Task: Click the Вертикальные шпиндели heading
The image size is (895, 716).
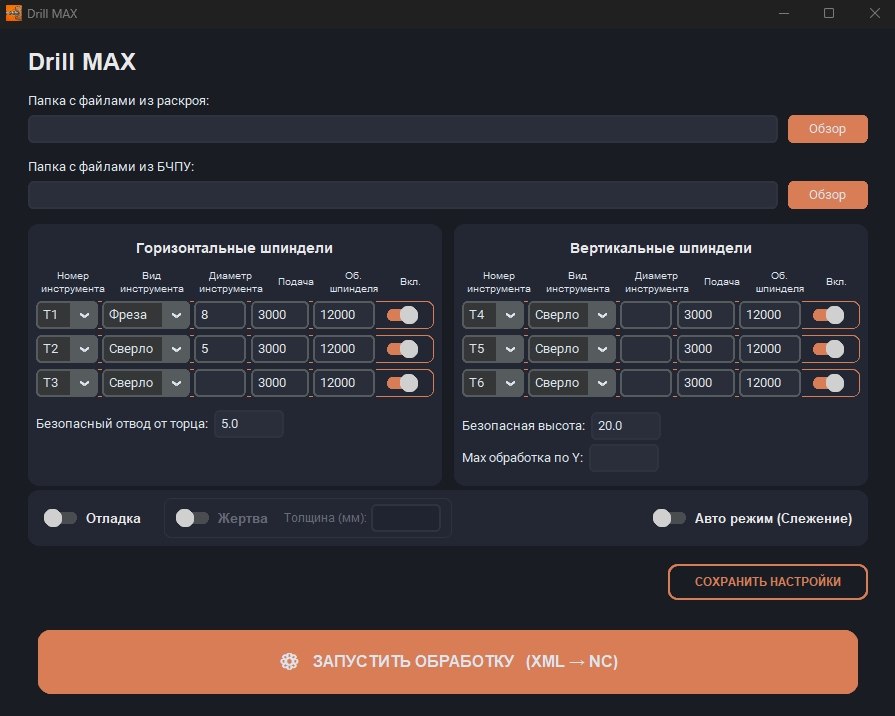Action: [x=661, y=248]
